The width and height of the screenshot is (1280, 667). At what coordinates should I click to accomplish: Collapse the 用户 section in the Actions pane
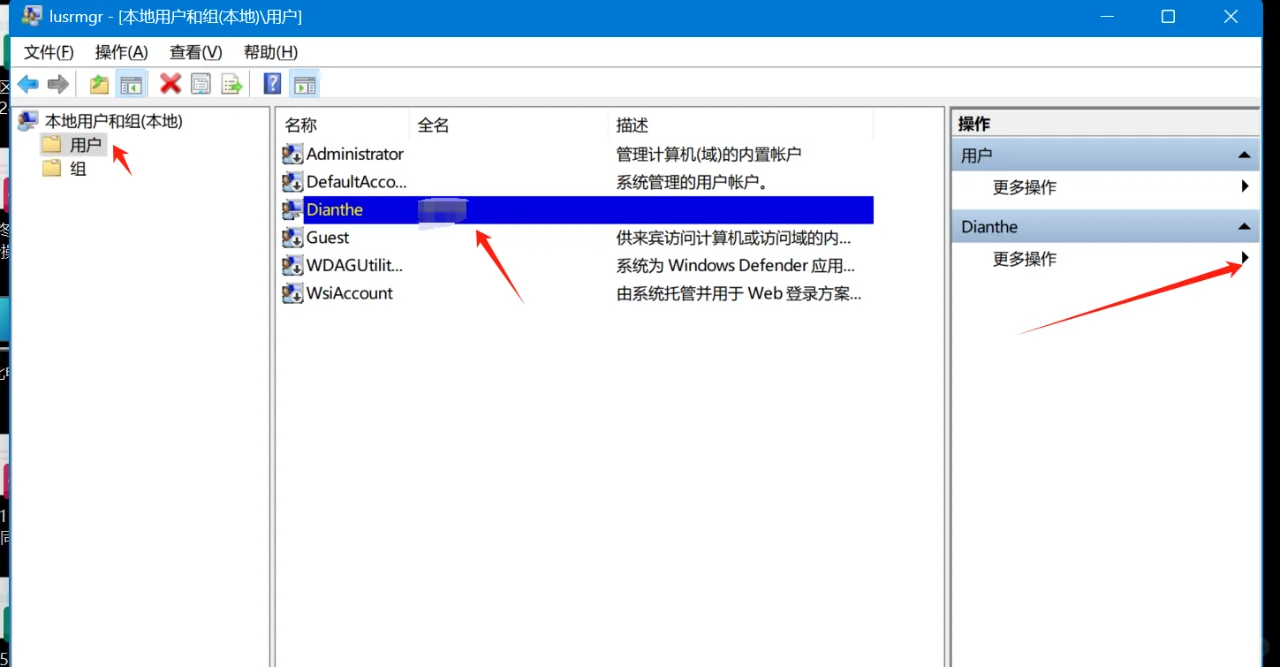pyautogui.click(x=1244, y=154)
